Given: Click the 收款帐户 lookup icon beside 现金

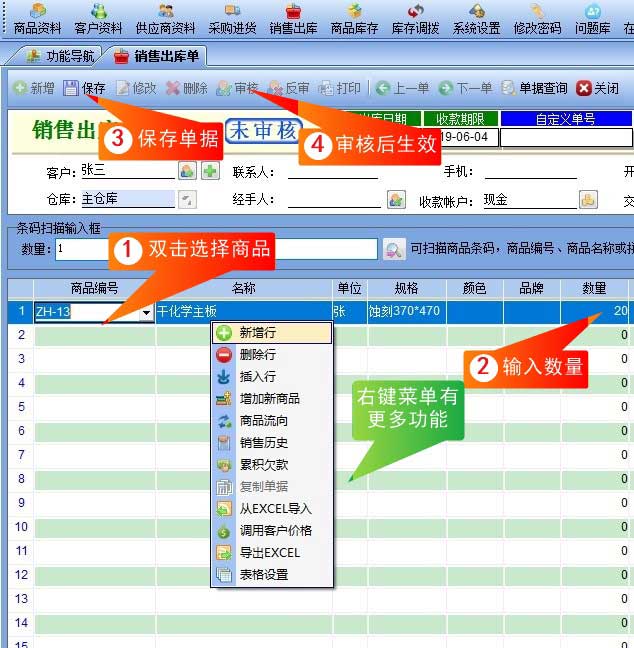Looking at the screenshot, I should click(588, 200).
